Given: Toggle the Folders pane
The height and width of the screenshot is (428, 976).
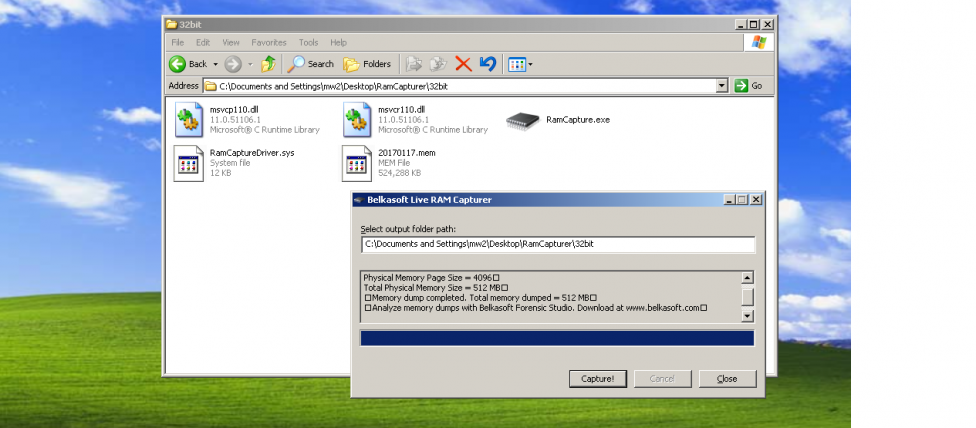Looking at the screenshot, I should (367, 64).
